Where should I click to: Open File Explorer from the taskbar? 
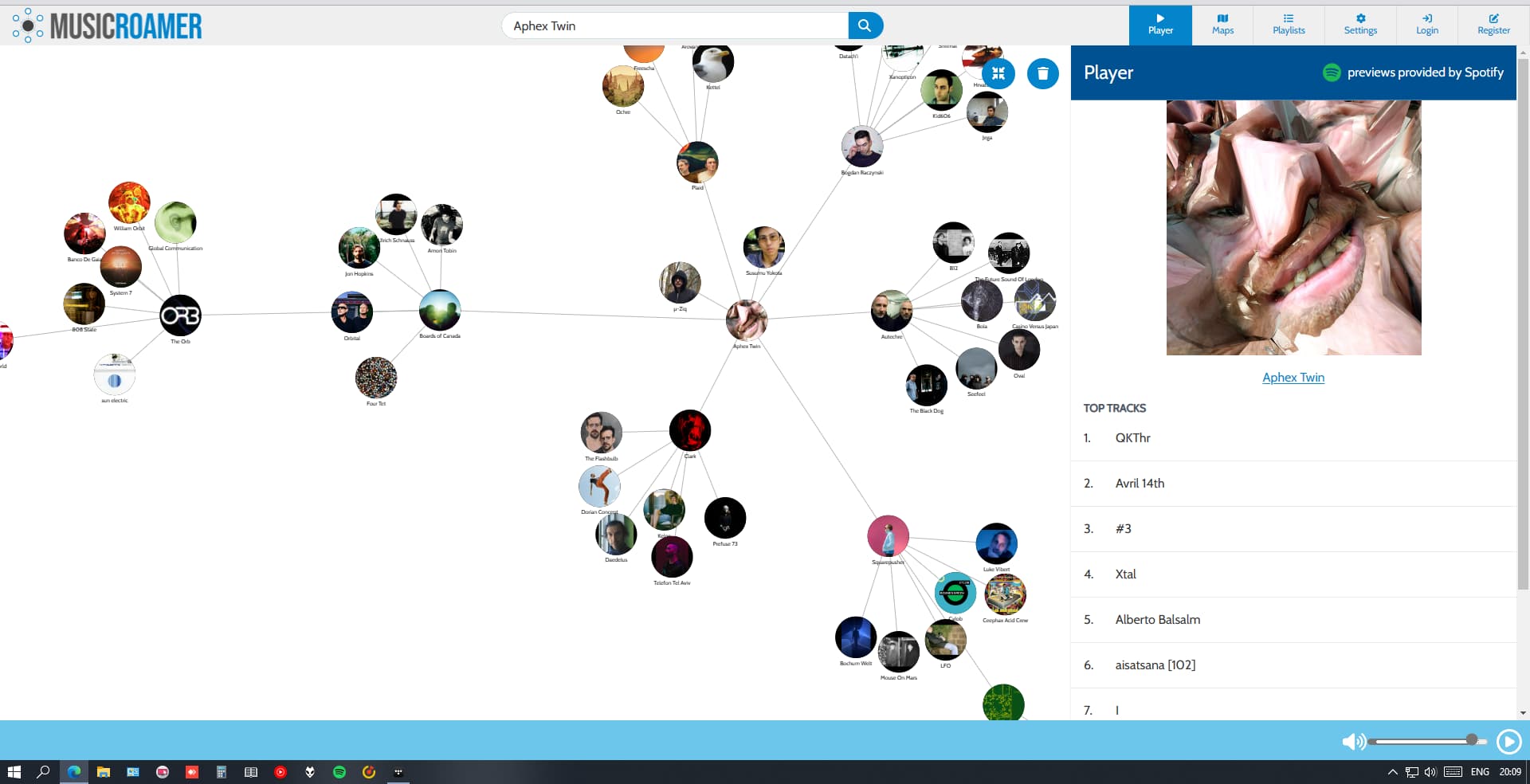pos(104,772)
